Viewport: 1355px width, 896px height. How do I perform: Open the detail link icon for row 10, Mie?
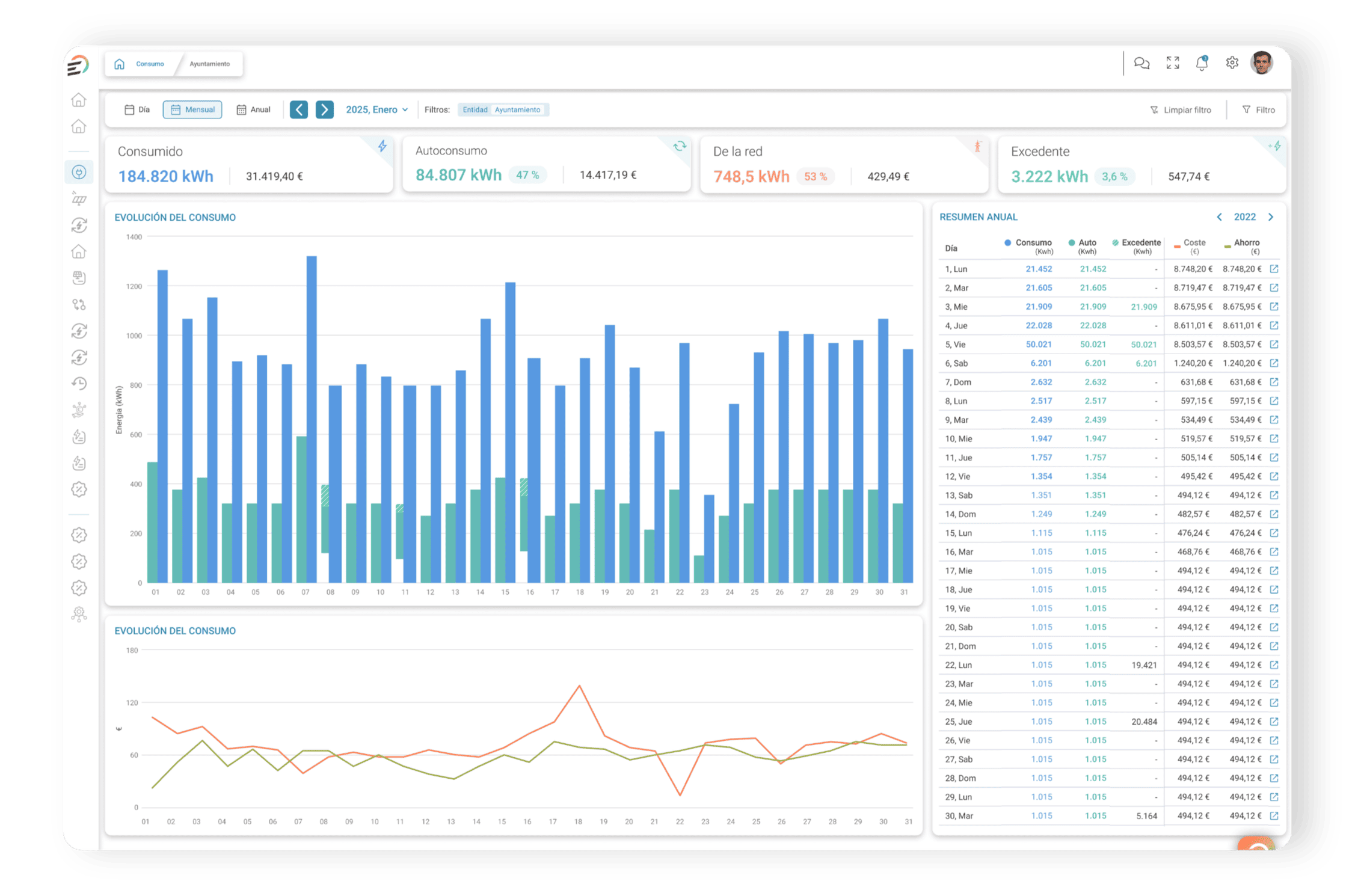click(1274, 438)
